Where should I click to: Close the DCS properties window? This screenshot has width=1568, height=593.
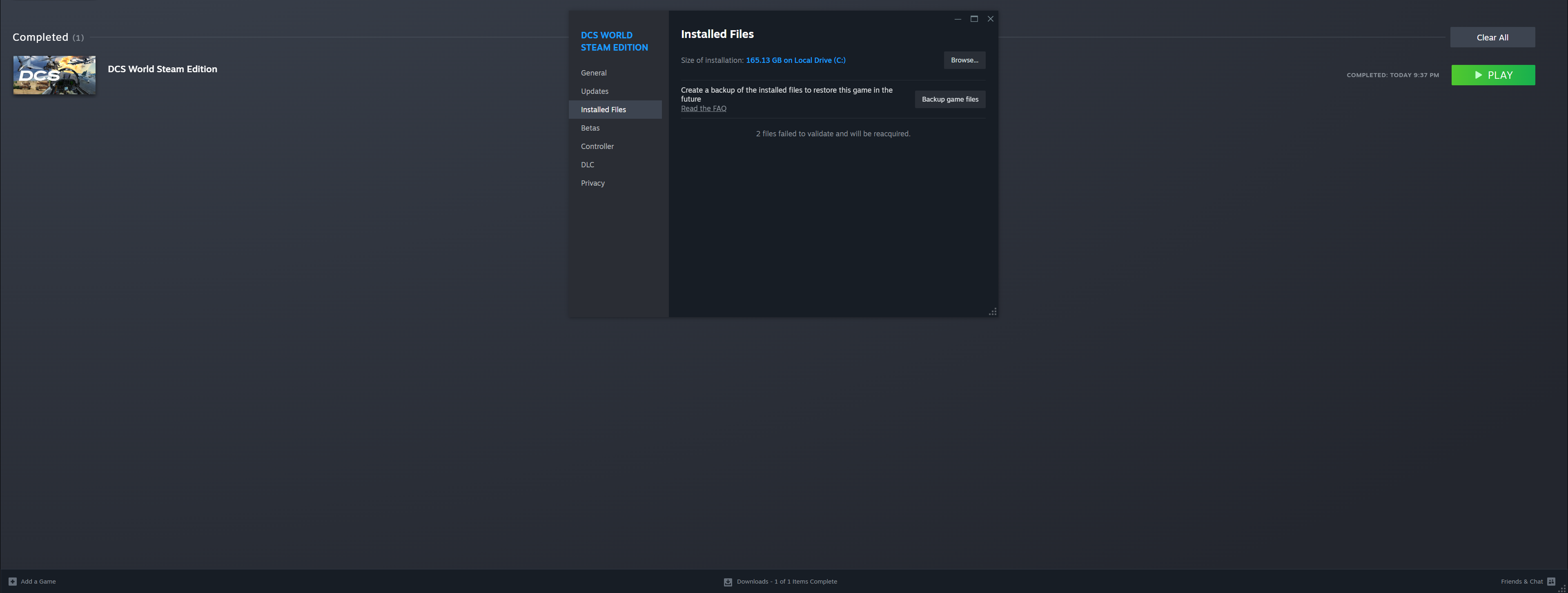pos(990,19)
